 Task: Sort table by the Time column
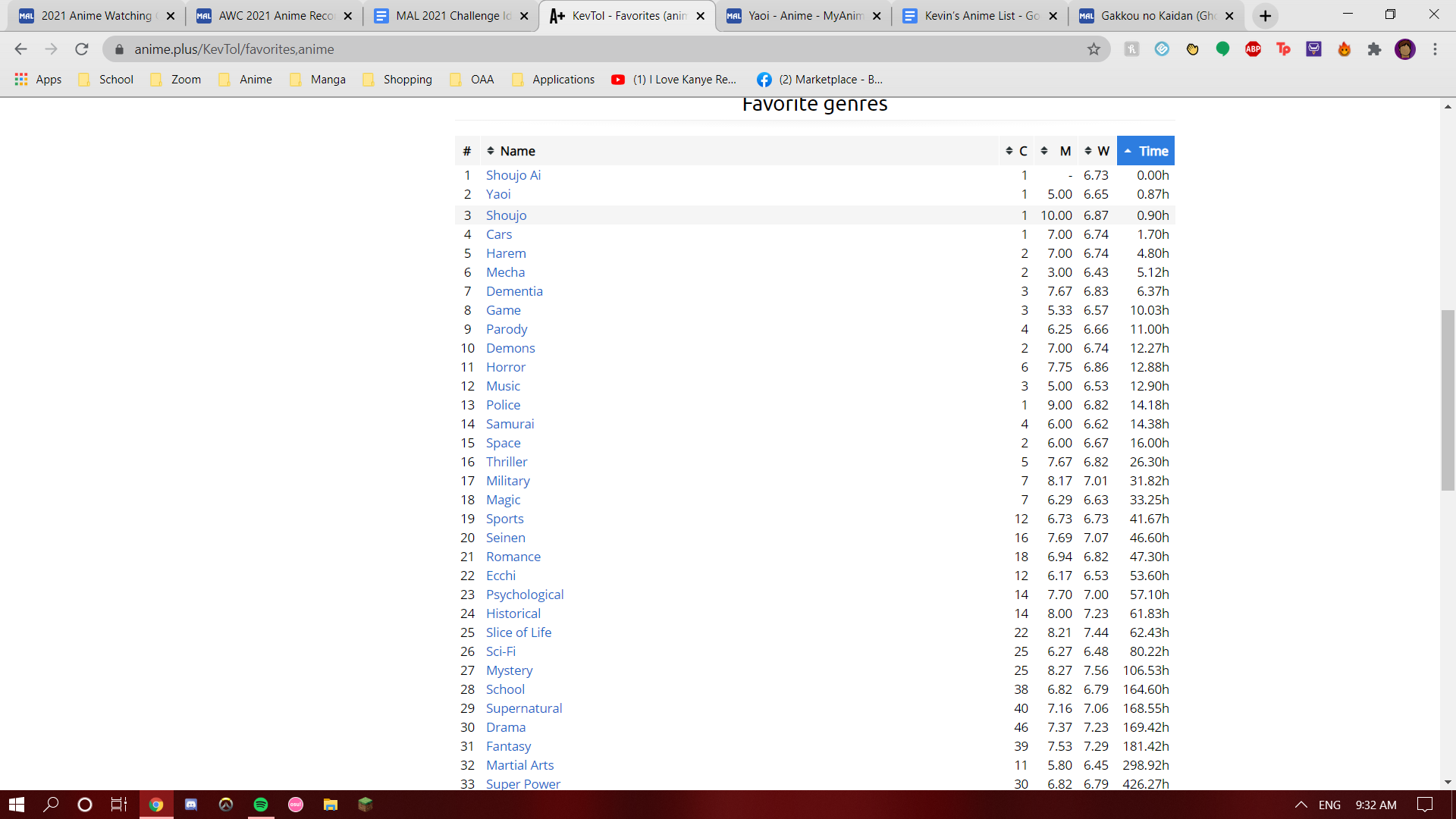(x=1145, y=151)
